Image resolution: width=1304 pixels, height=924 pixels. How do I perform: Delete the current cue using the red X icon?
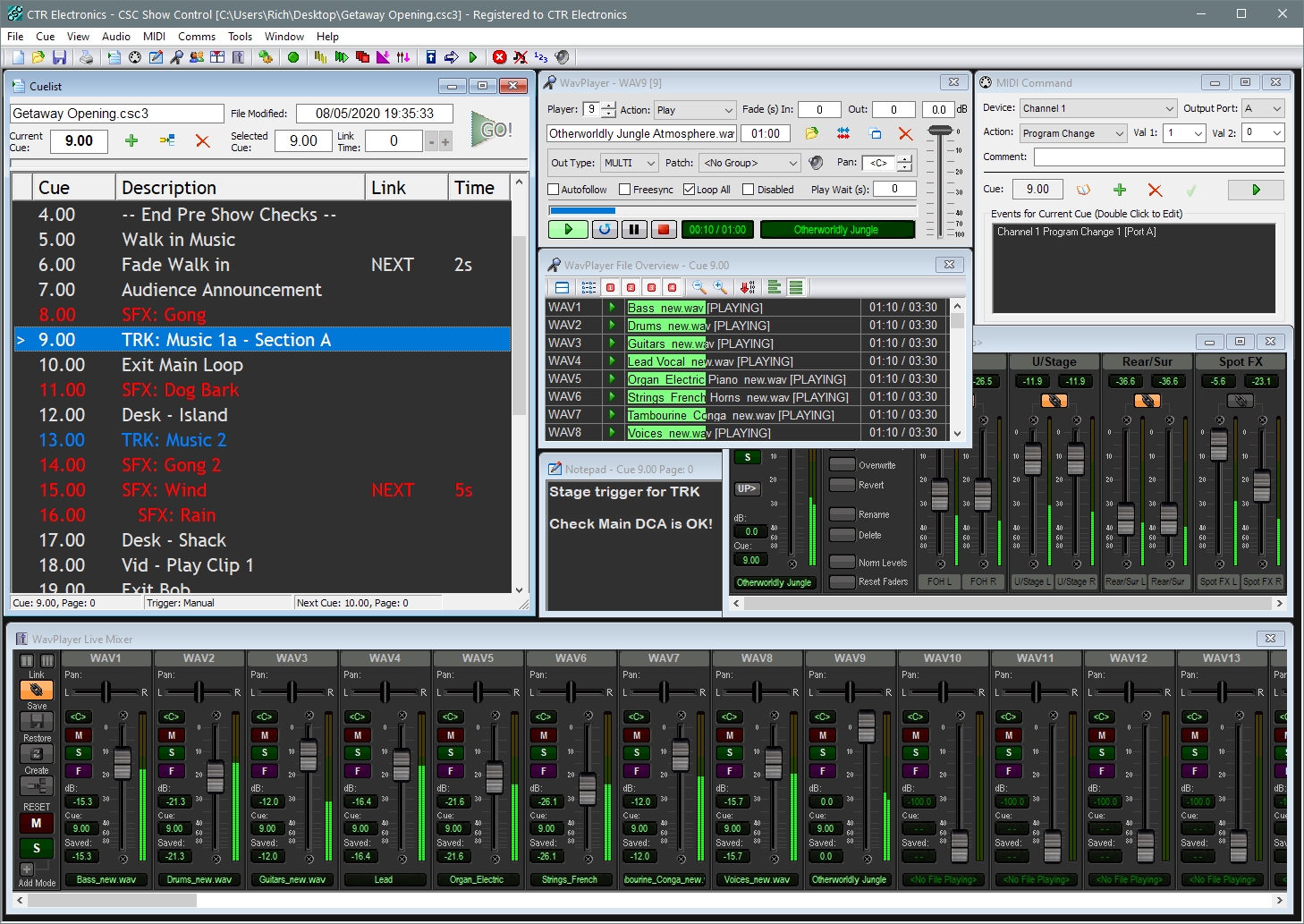point(202,141)
